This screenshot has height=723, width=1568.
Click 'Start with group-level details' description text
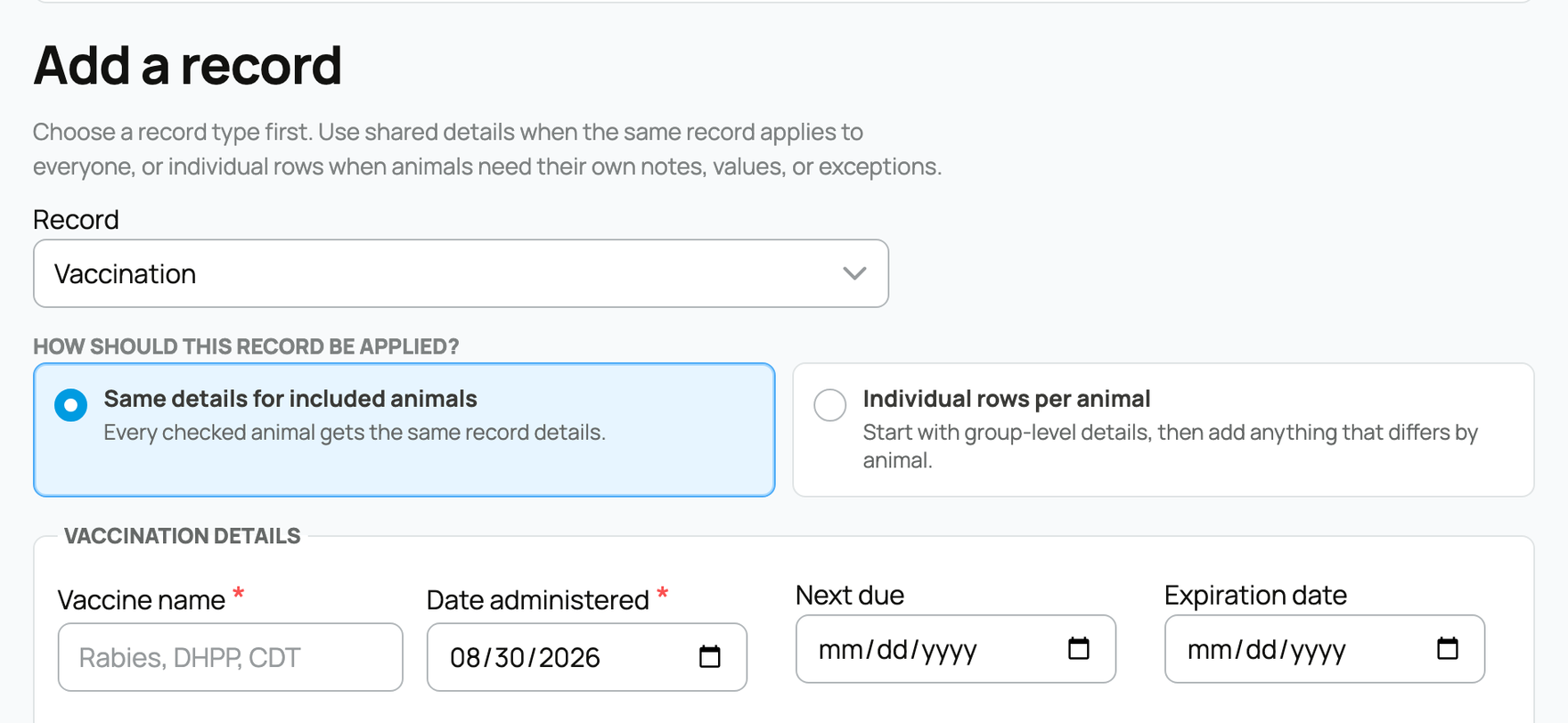pyautogui.click(x=1171, y=446)
